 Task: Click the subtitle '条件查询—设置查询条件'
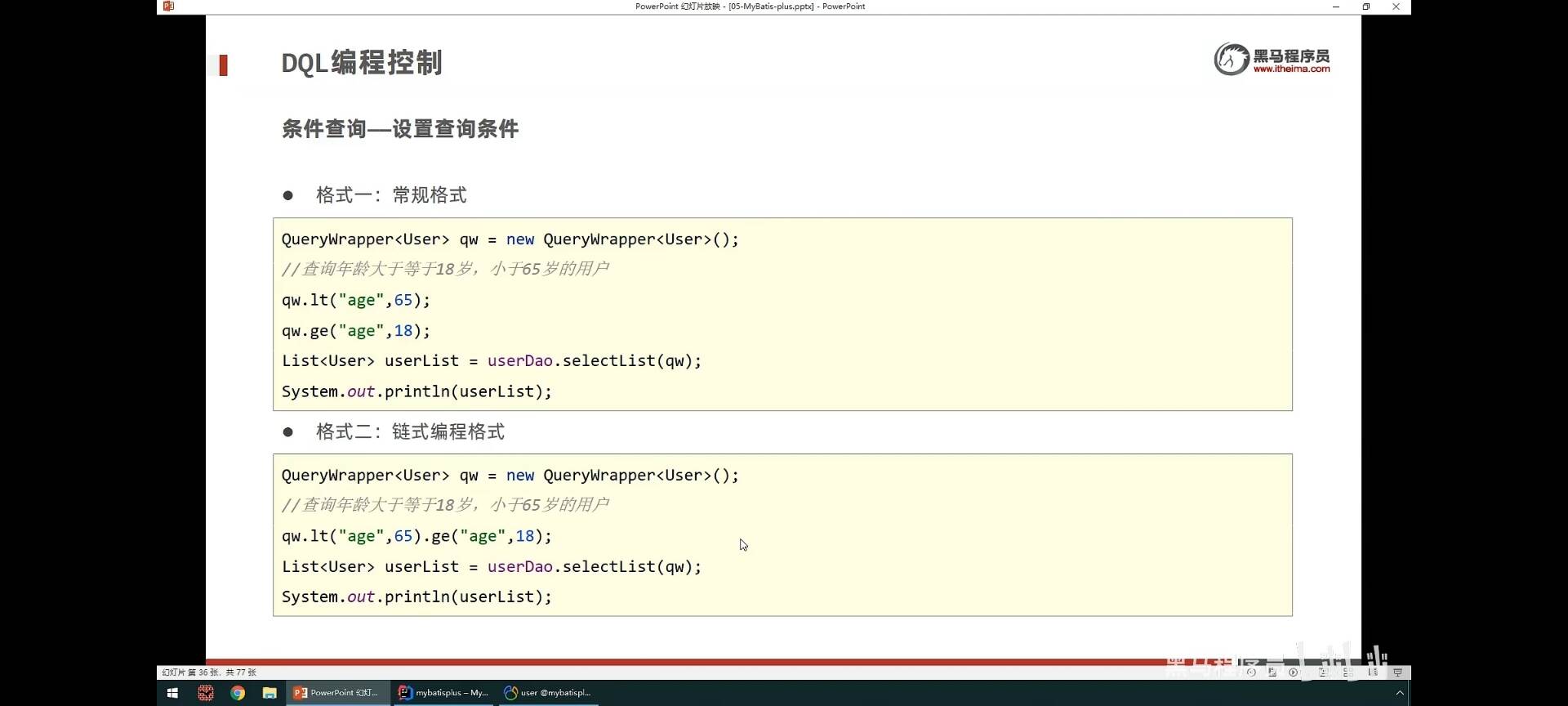click(x=400, y=129)
